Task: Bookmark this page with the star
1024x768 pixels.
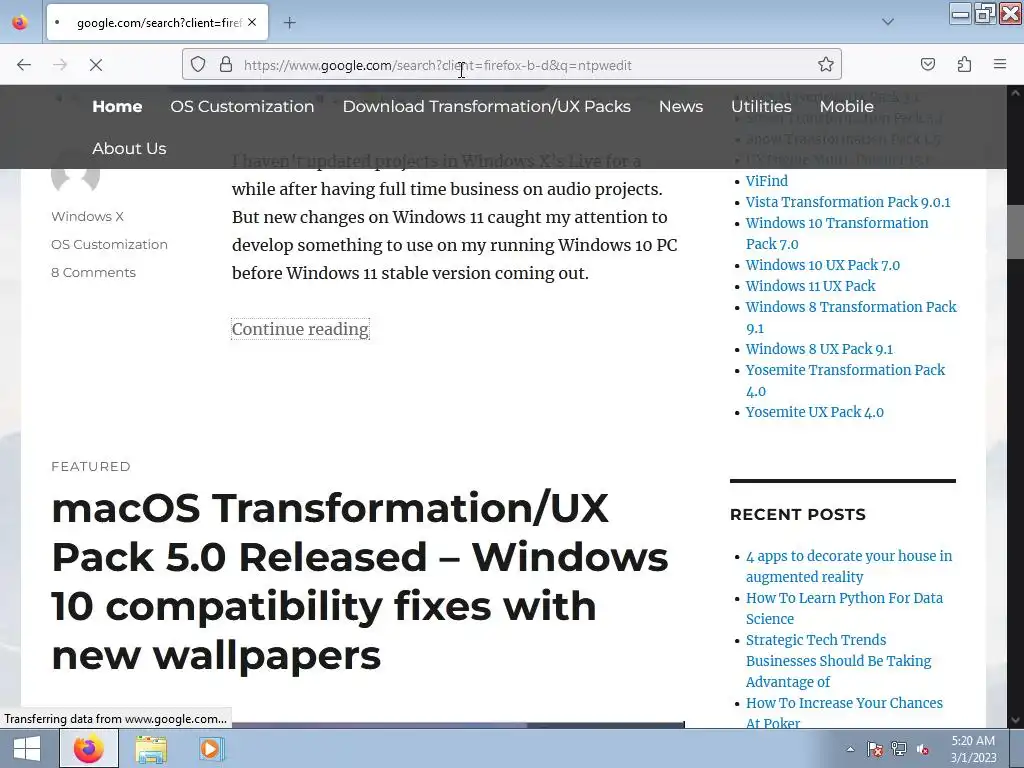Action: click(825, 65)
